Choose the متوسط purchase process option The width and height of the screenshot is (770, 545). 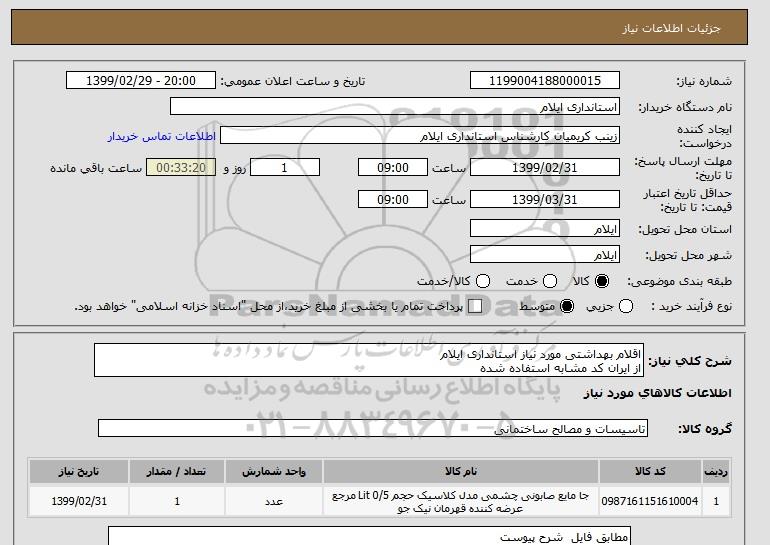click(567, 306)
